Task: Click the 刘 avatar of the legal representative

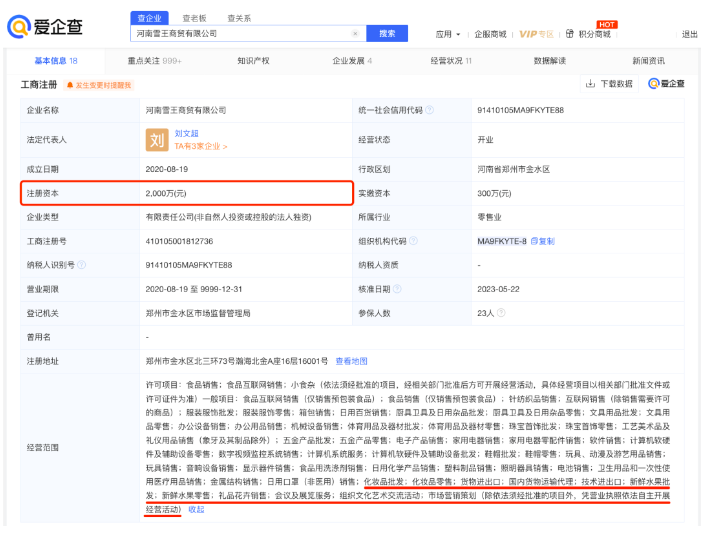Action: [x=156, y=140]
